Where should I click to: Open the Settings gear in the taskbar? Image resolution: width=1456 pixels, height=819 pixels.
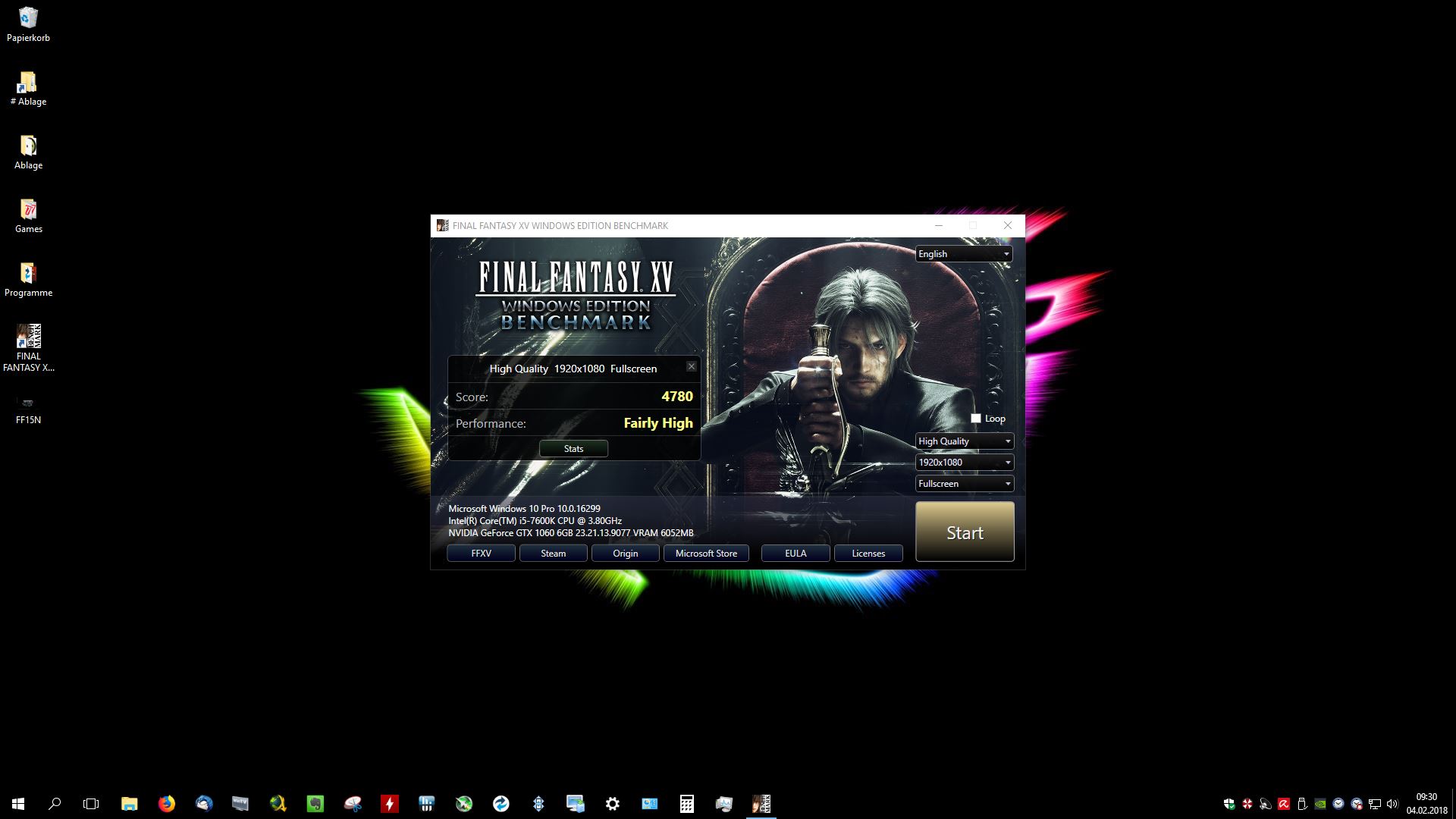[x=612, y=804]
